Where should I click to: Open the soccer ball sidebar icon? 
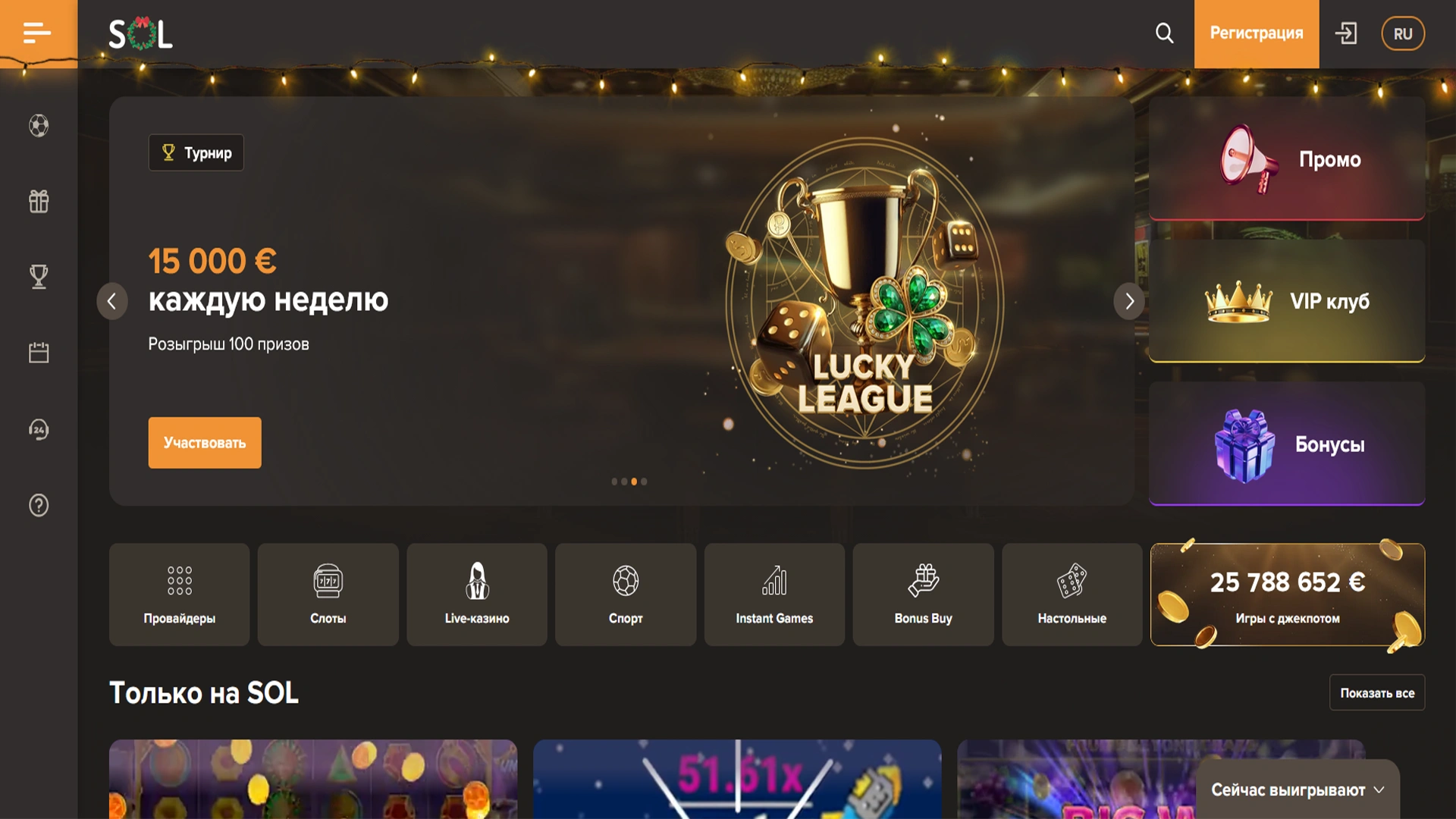39,125
